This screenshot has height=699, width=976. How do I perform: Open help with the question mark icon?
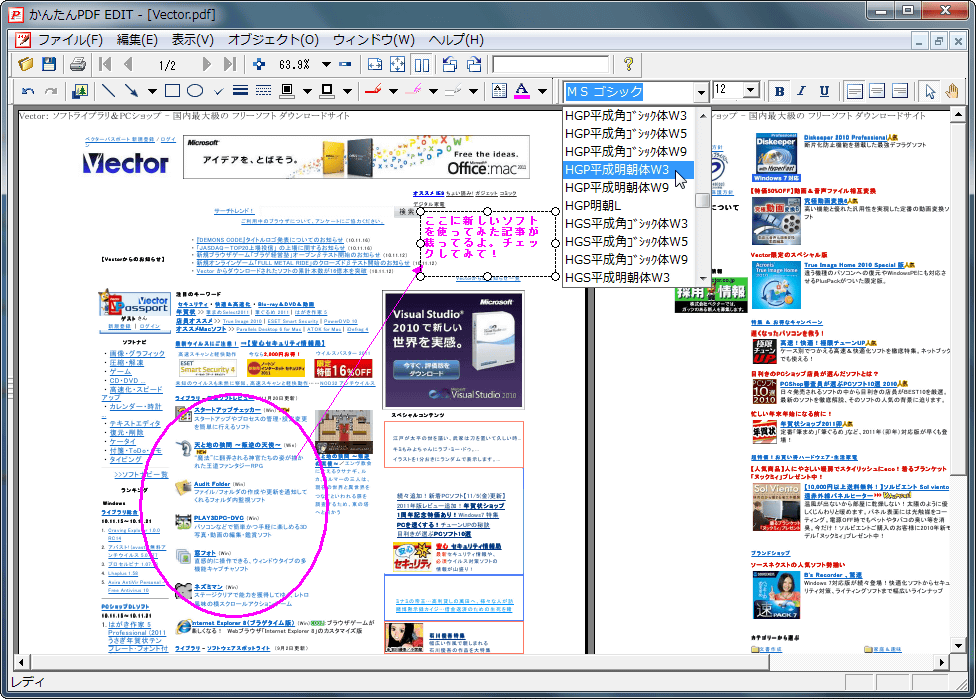point(628,64)
